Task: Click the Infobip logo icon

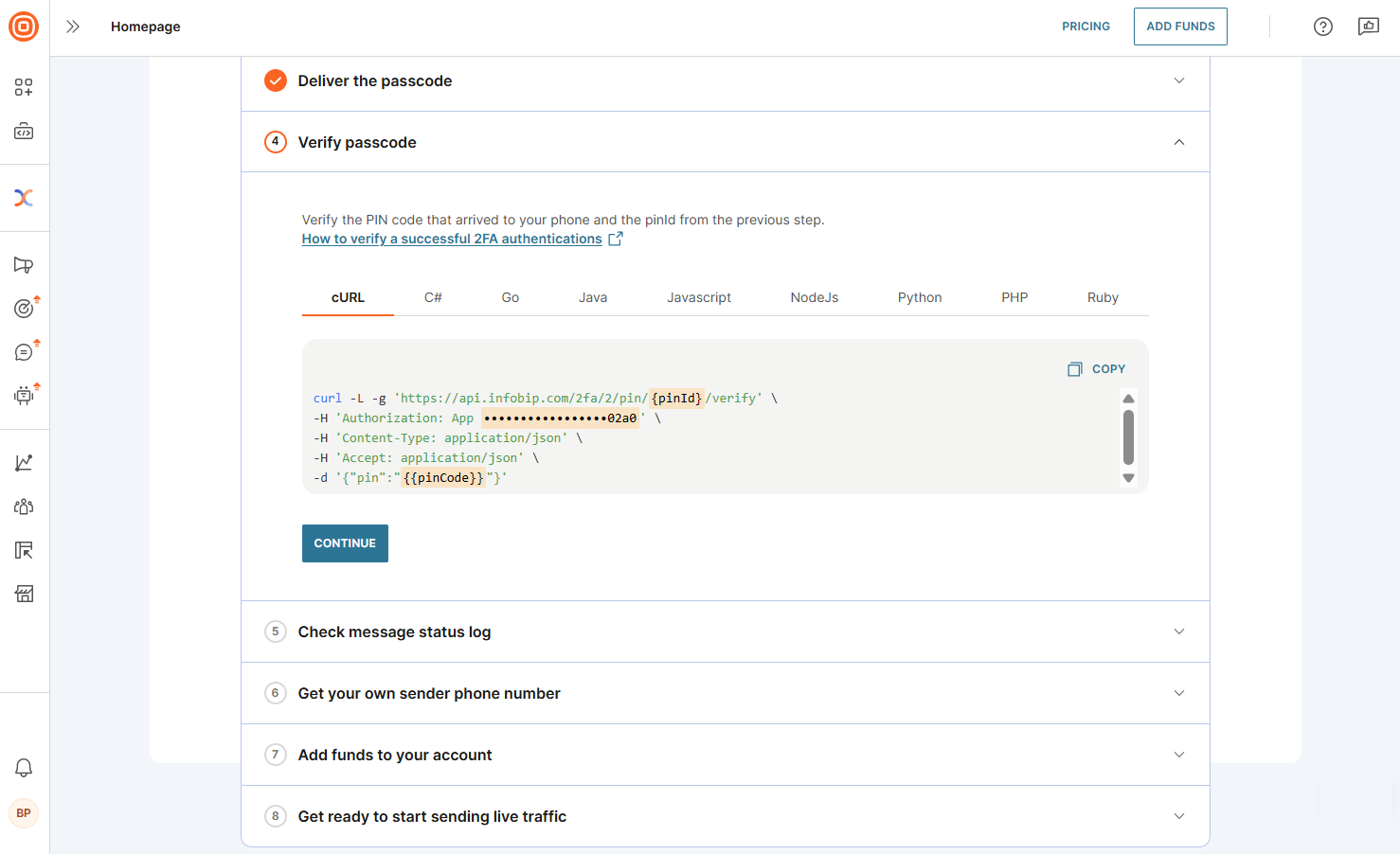Action: tap(24, 27)
